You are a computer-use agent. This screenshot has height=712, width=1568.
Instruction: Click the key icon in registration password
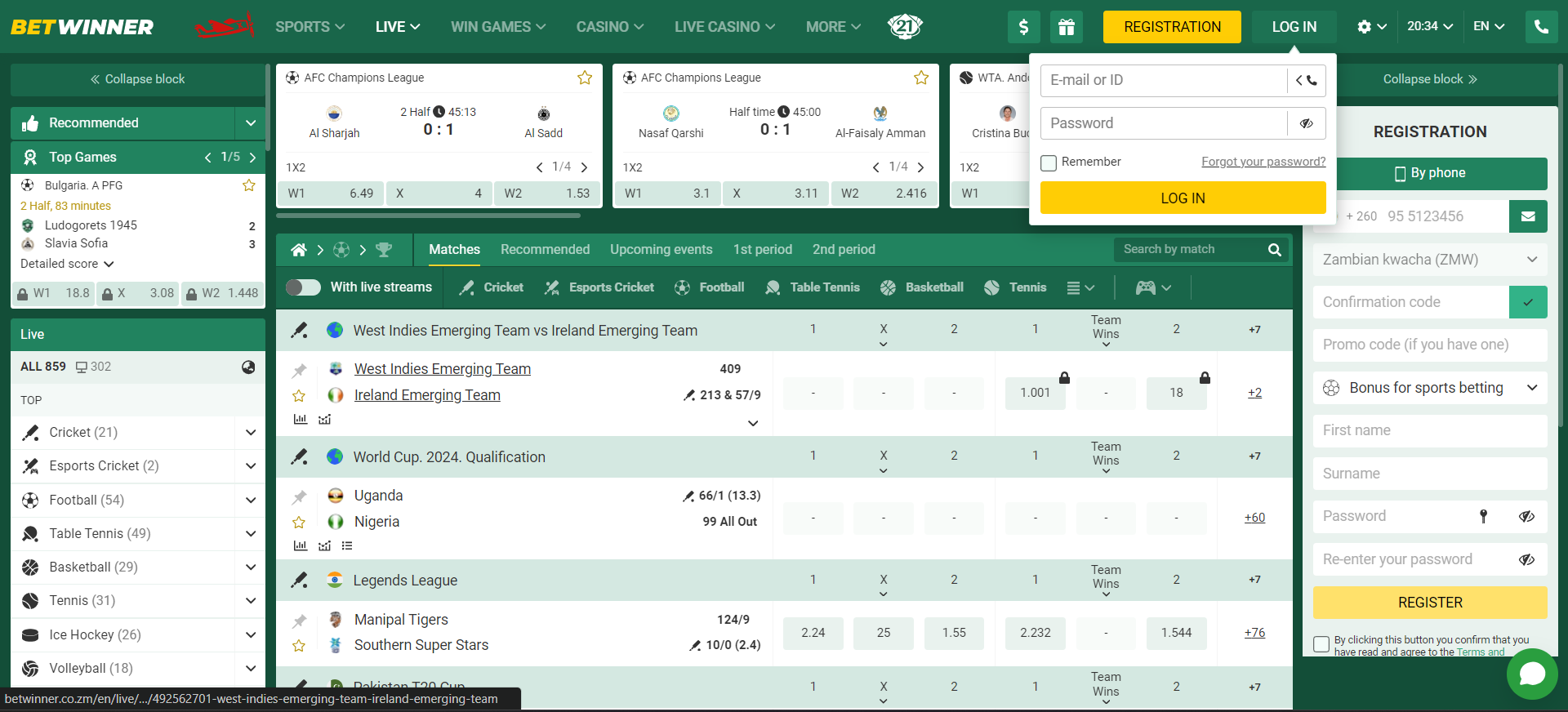pyautogui.click(x=1484, y=516)
